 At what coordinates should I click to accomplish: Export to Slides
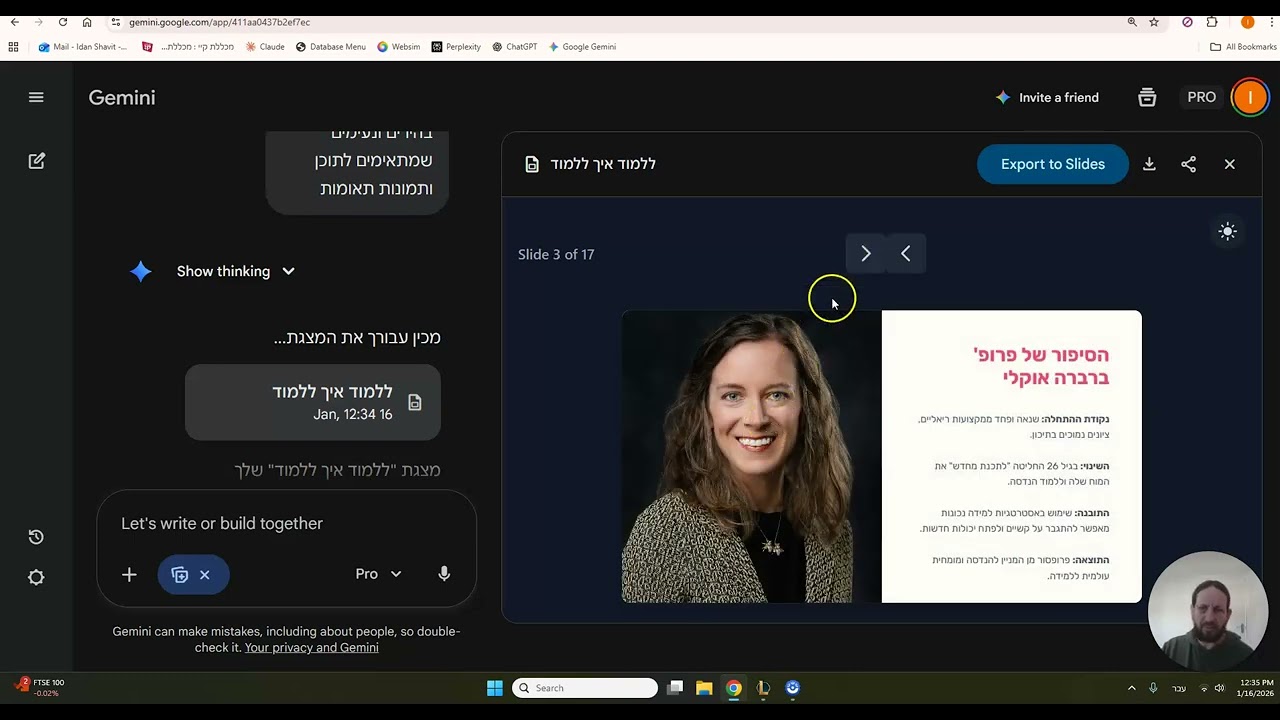point(1053,164)
